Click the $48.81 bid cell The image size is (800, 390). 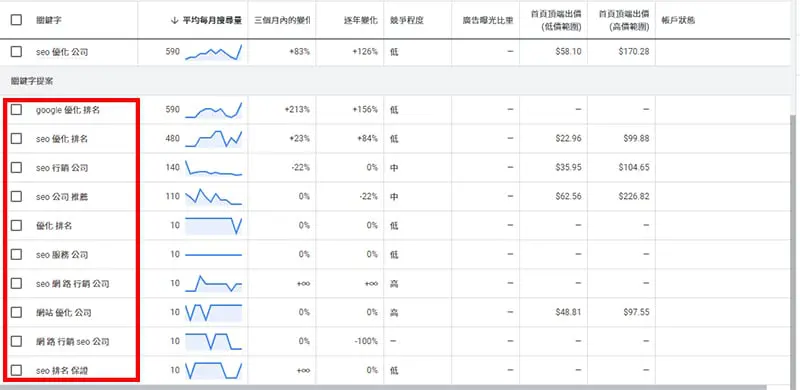(x=568, y=312)
